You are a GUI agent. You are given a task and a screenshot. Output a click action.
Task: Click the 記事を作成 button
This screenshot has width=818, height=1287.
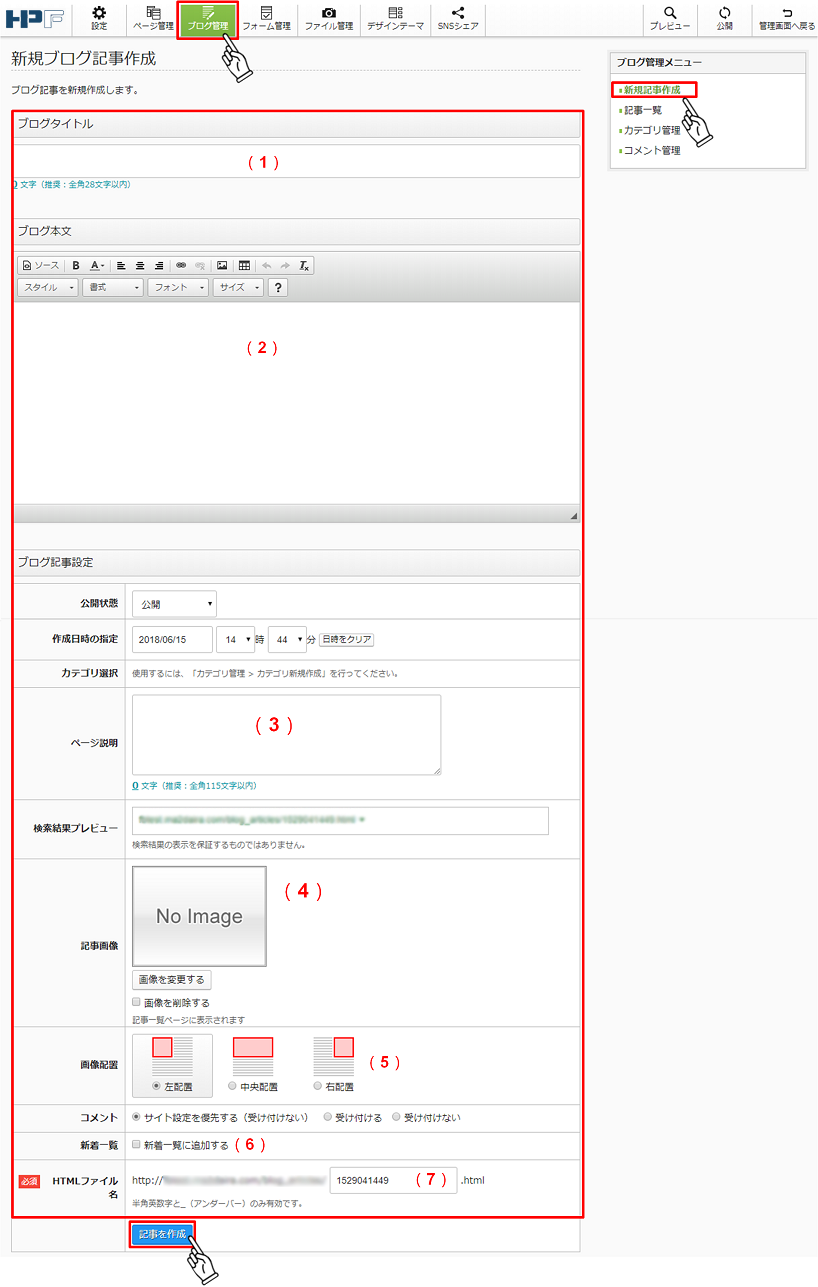(164, 1235)
